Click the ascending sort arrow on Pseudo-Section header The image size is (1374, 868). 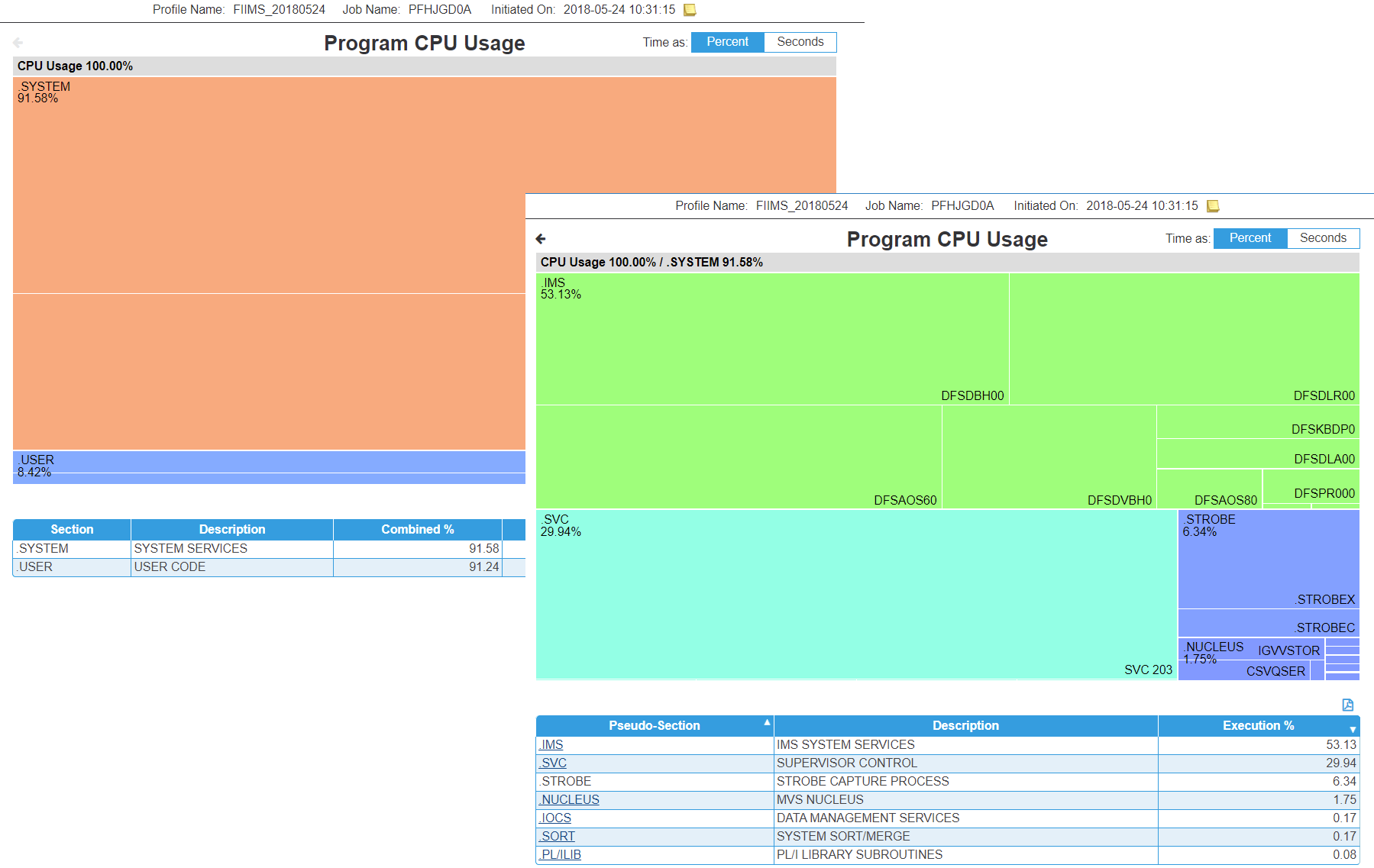pos(766,721)
